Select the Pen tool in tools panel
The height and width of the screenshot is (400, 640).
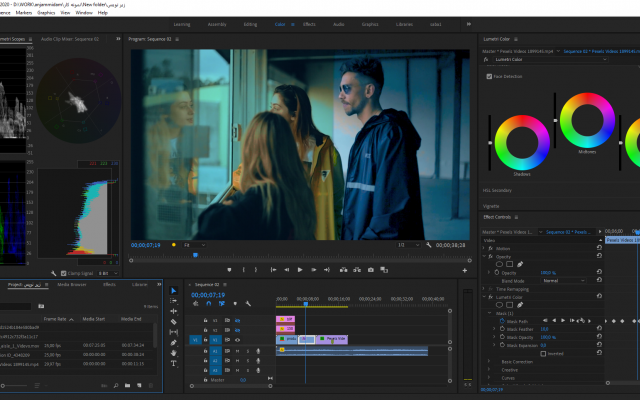tap(173, 343)
